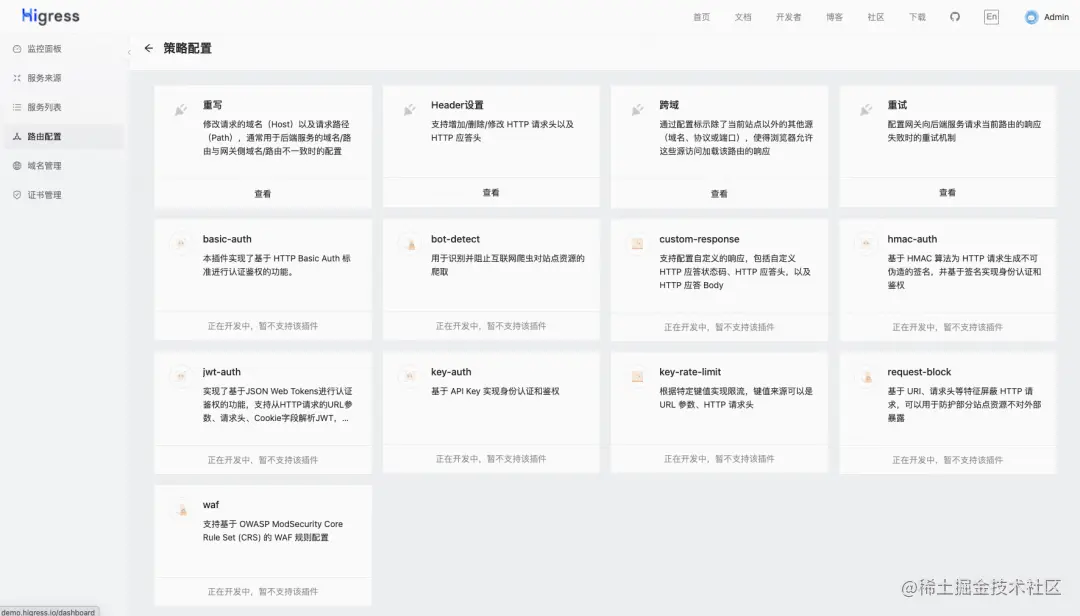Click the 重写 card plugin icon

click(180, 110)
